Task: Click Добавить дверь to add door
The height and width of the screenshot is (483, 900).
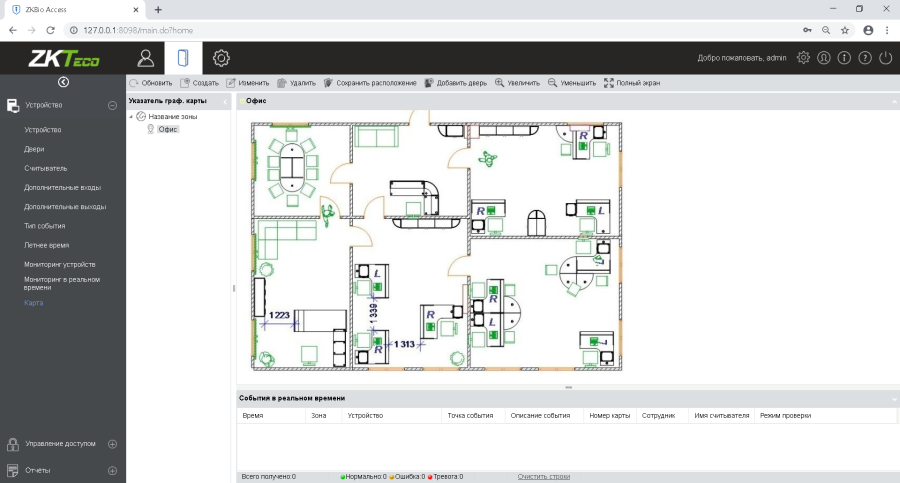Action: 458,83
